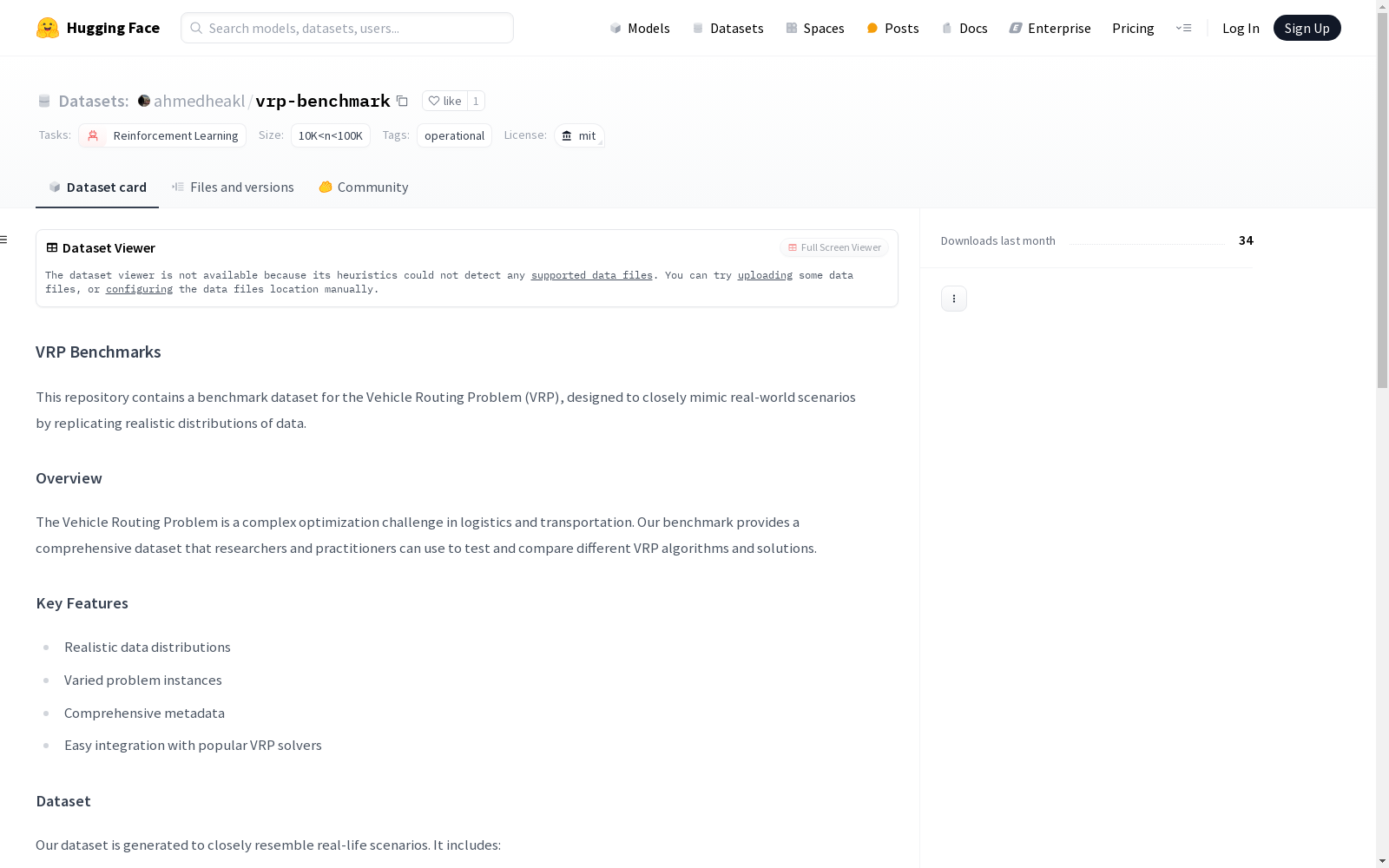Image resolution: width=1389 pixels, height=868 pixels.
Task: Click the Models cube icon in navbar
Action: click(x=616, y=28)
